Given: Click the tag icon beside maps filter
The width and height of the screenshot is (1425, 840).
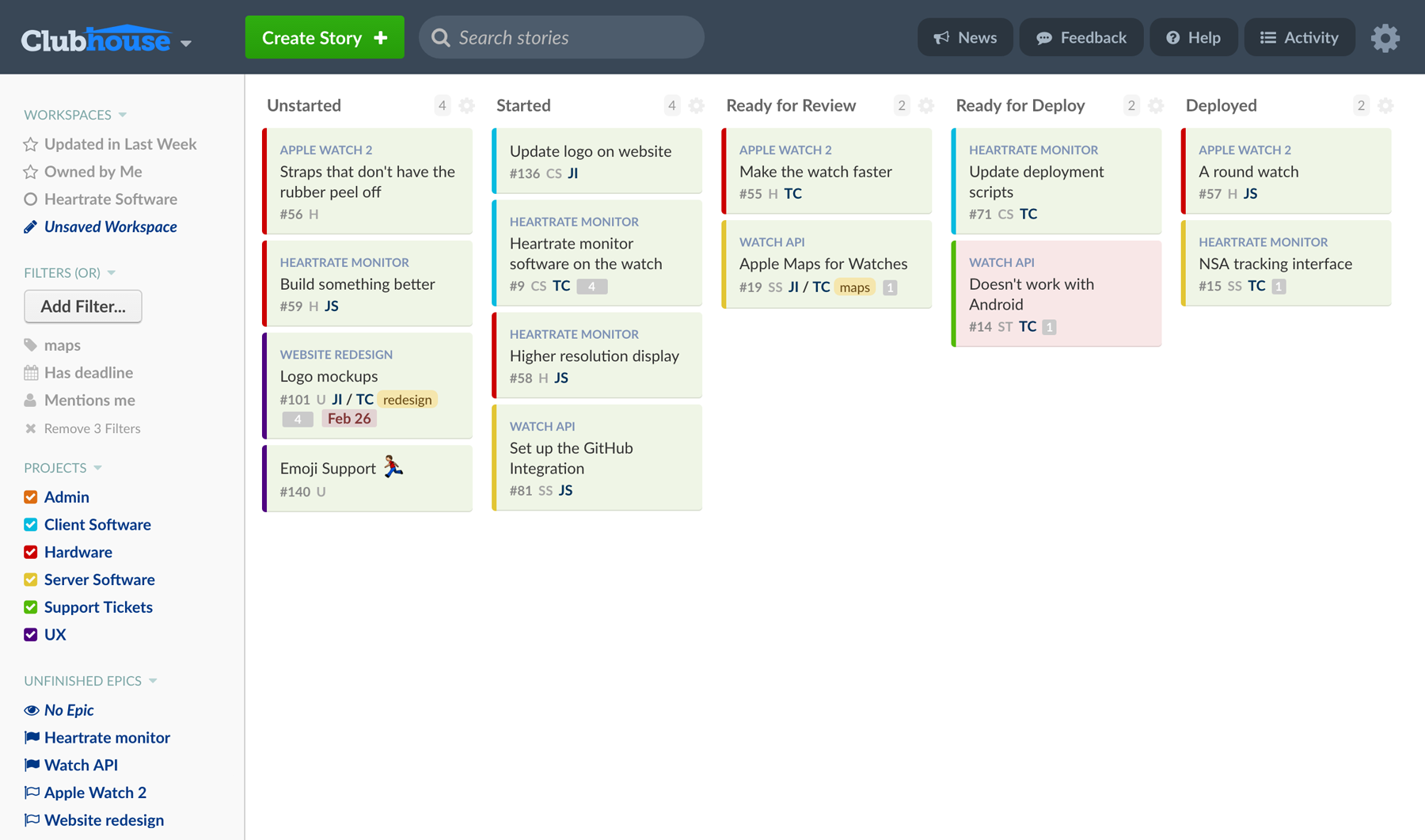Looking at the screenshot, I should [31, 345].
